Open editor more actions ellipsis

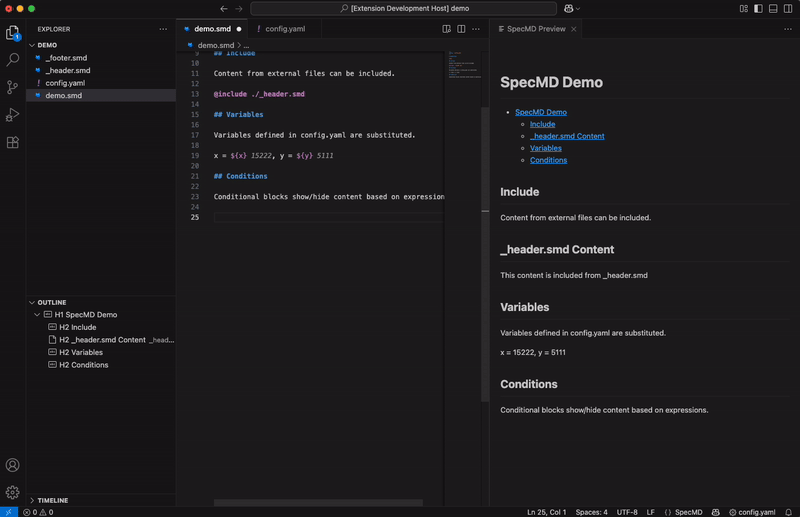point(476,29)
